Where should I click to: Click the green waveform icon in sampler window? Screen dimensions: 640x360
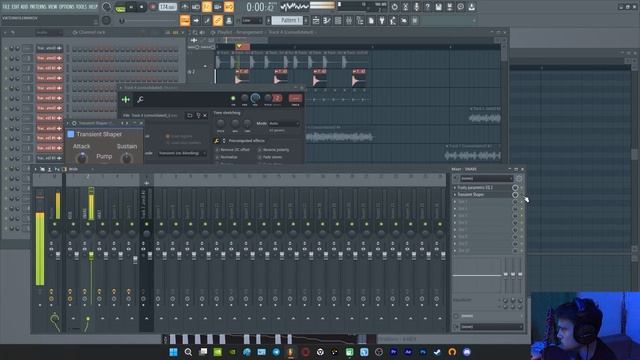click(126, 99)
